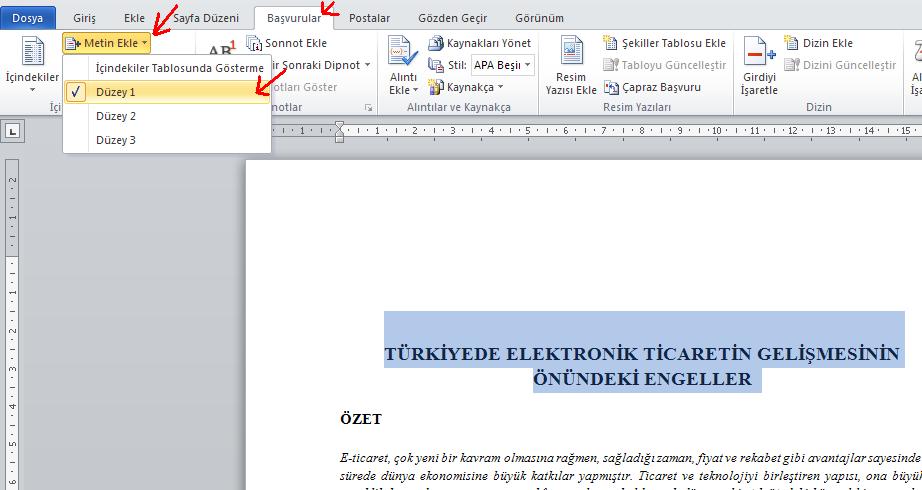Toggle the Metin Ekle dropdown button
This screenshot has width=922, height=490.
coord(106,43)
